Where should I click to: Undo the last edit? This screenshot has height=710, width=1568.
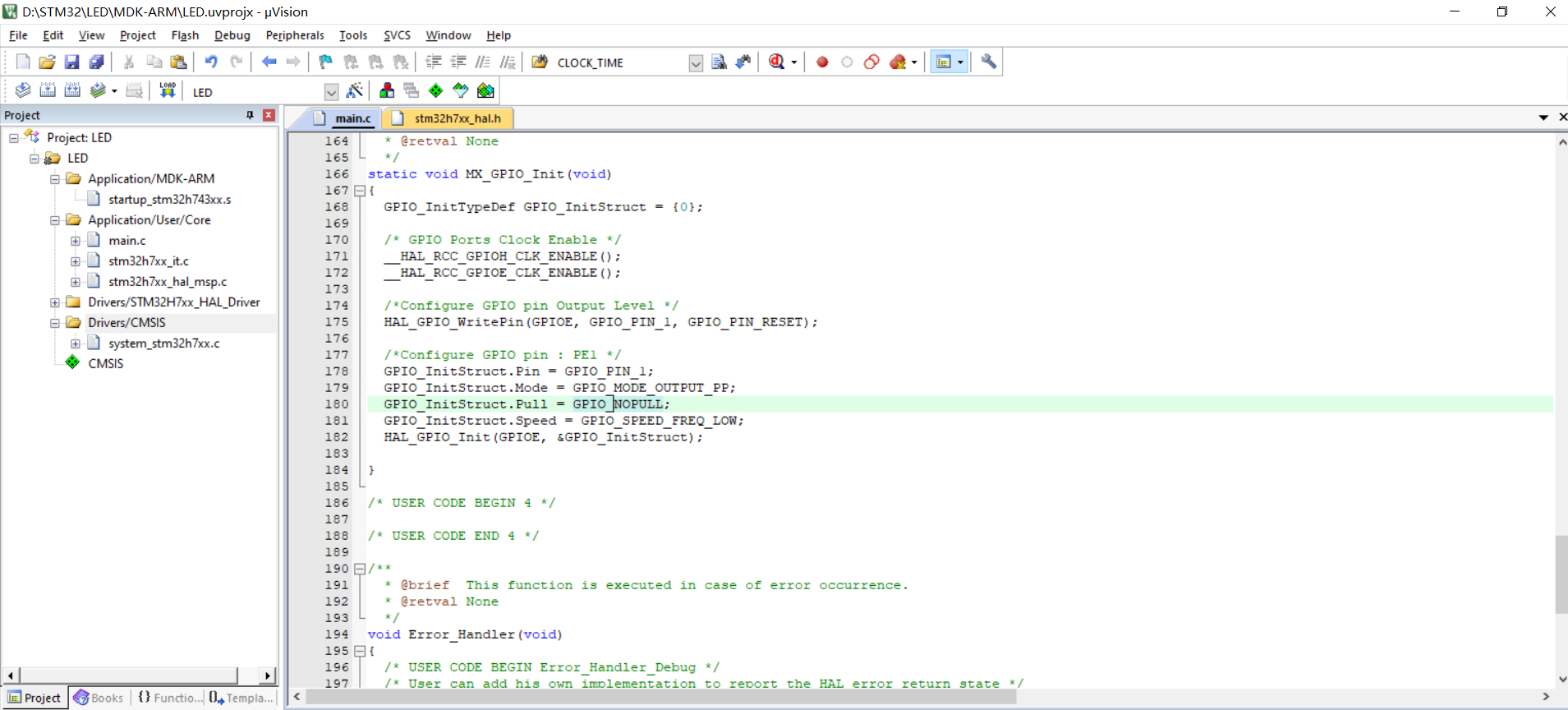tap(211, 62)
